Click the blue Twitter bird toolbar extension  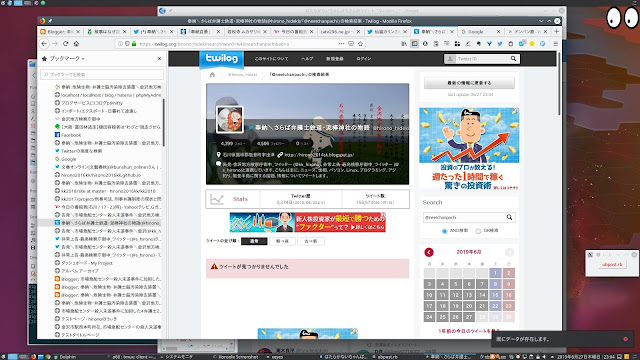tap(500, 44)
